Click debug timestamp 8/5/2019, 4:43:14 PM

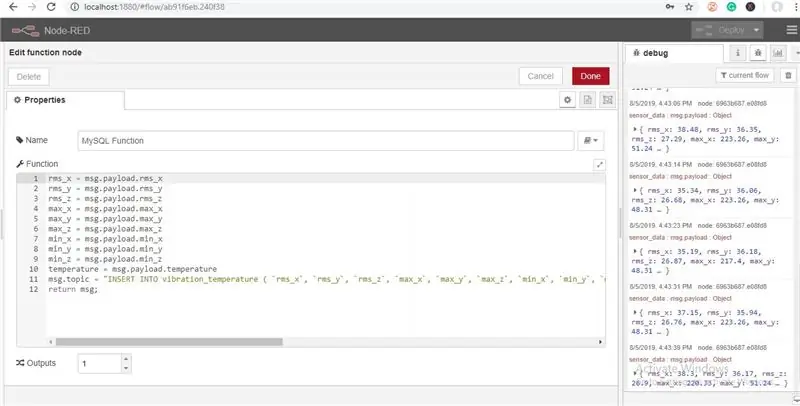(x=661, y=165)
